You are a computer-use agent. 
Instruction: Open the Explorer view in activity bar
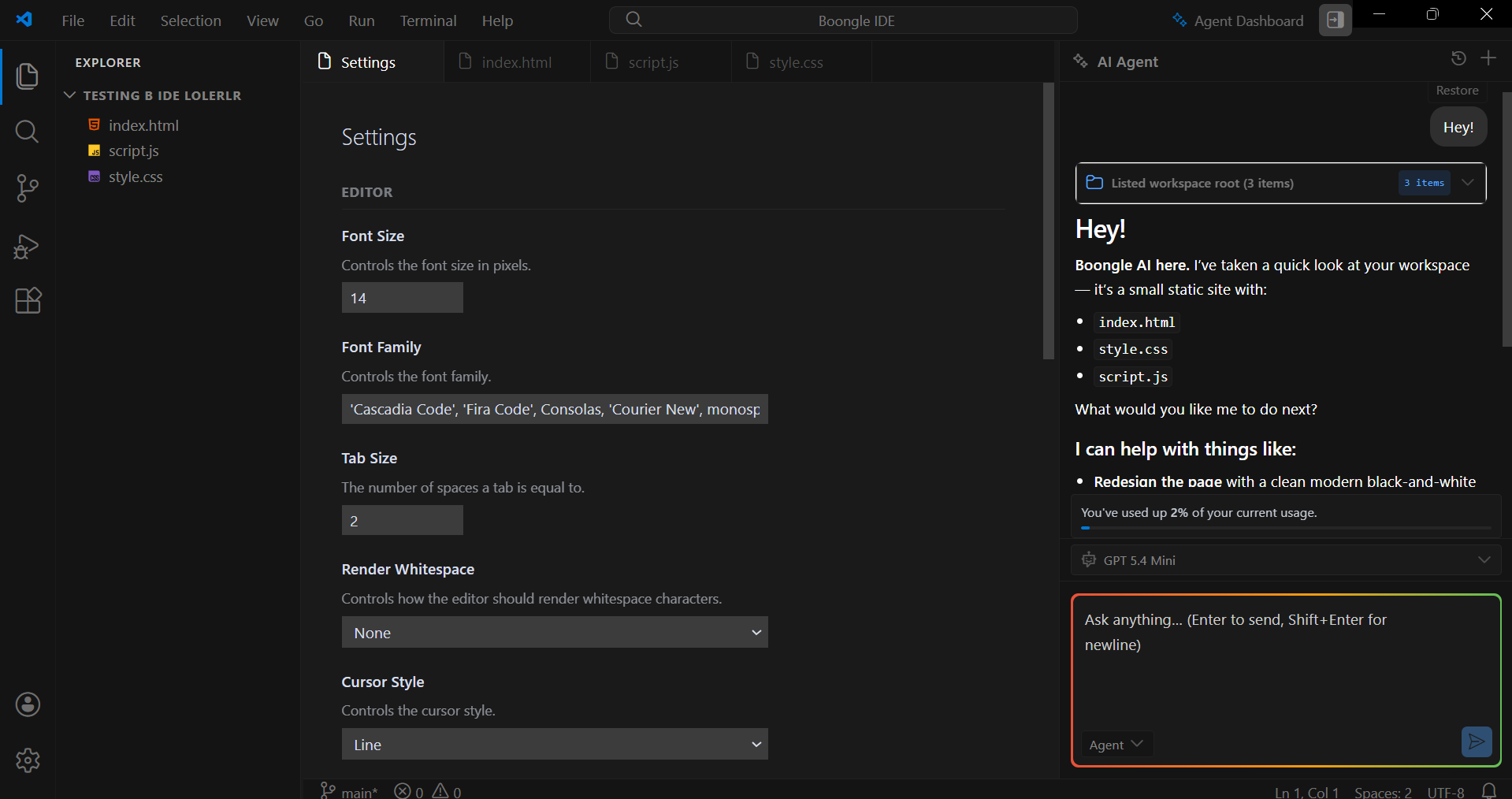pyautogui.click(x=28, y=76)
